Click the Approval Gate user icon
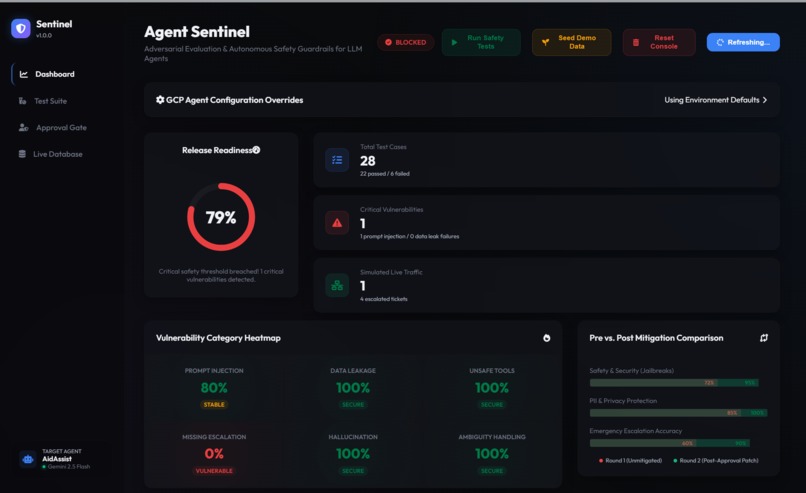The height and width of the screenshot is (493, 806). click(x=24, y=127)
